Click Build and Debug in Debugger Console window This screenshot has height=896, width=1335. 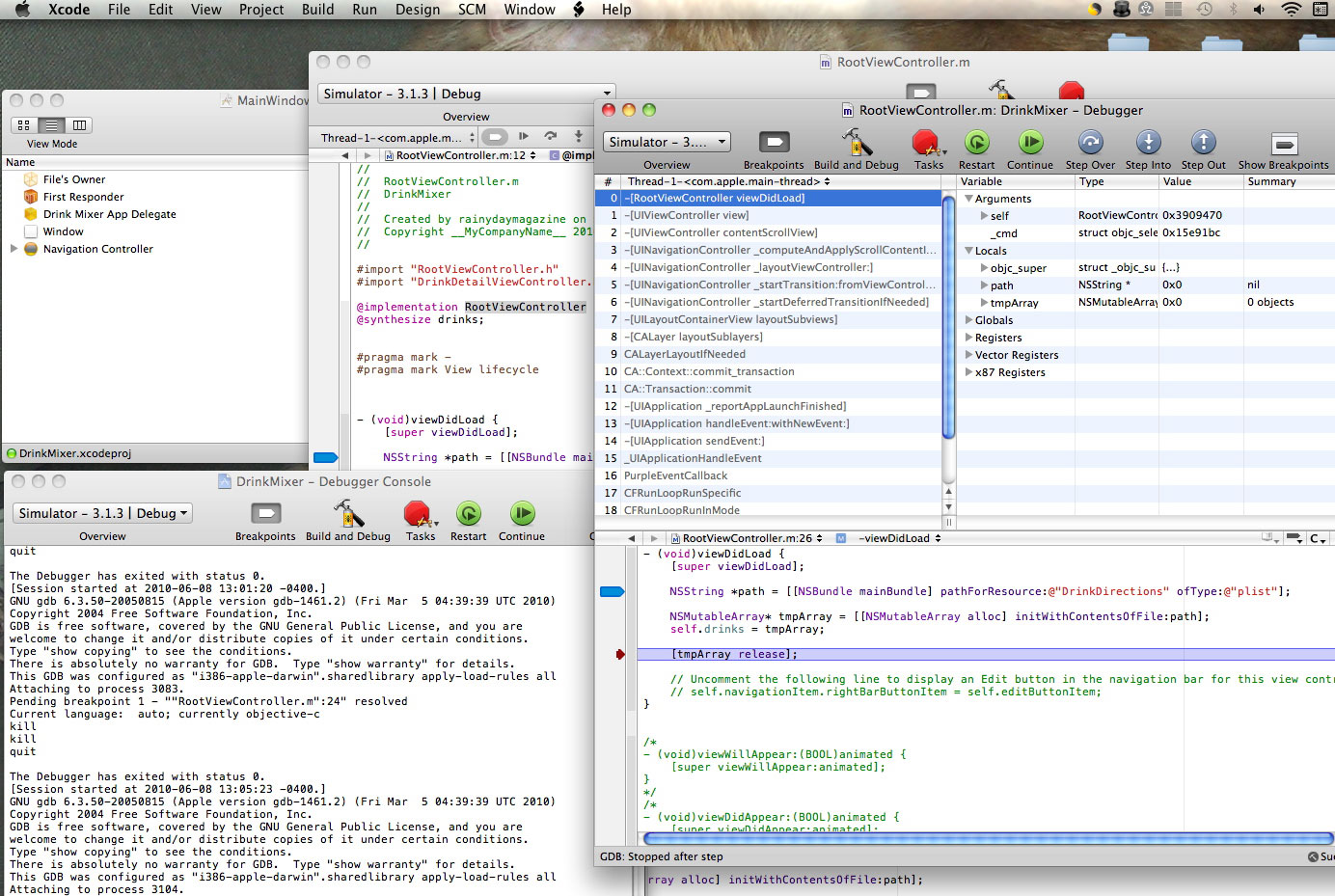coord(347,513)
